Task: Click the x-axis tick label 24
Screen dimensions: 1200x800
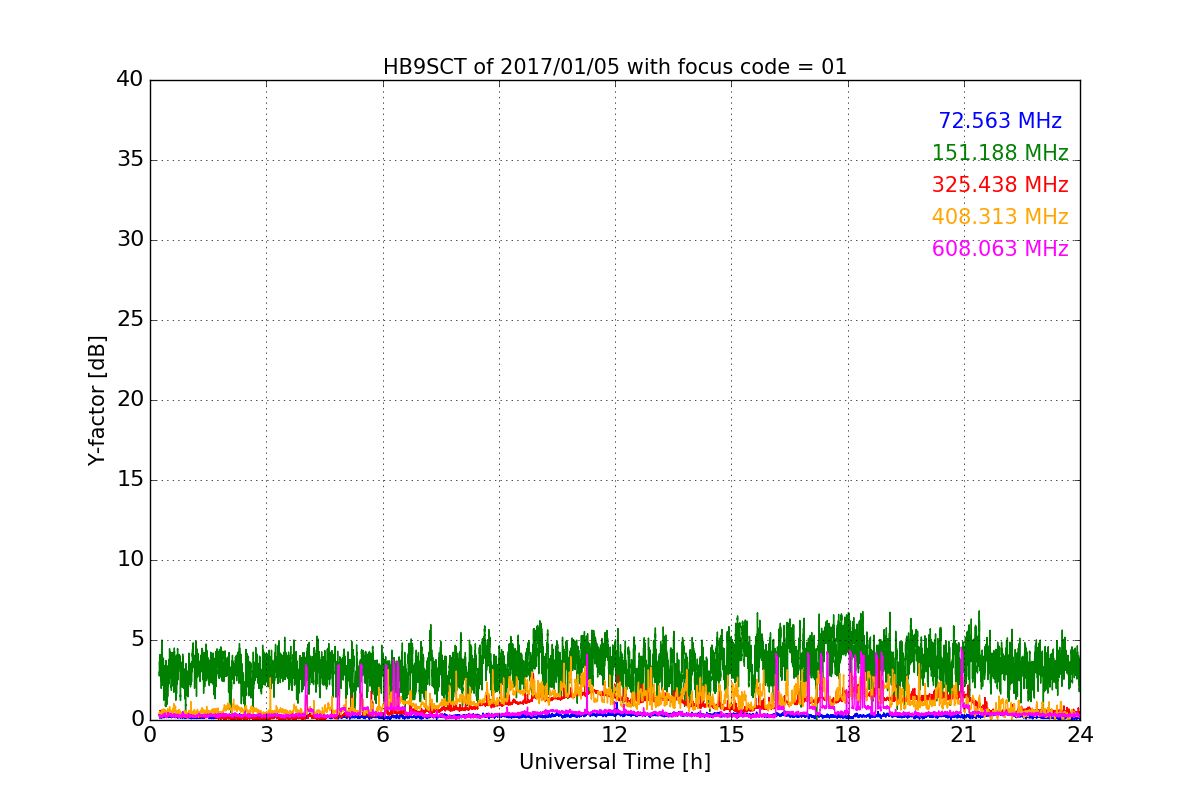Action: pos(1080,734)
